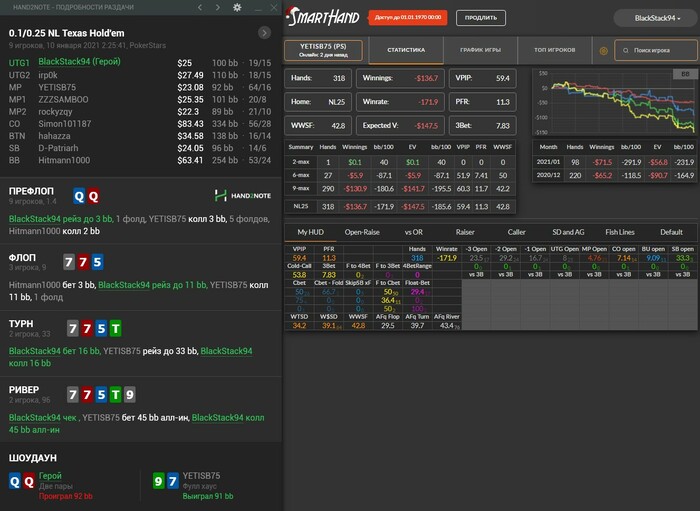
Task: Open the ТОП ИГРОКОВ tab
Action: tap(554, 50)
